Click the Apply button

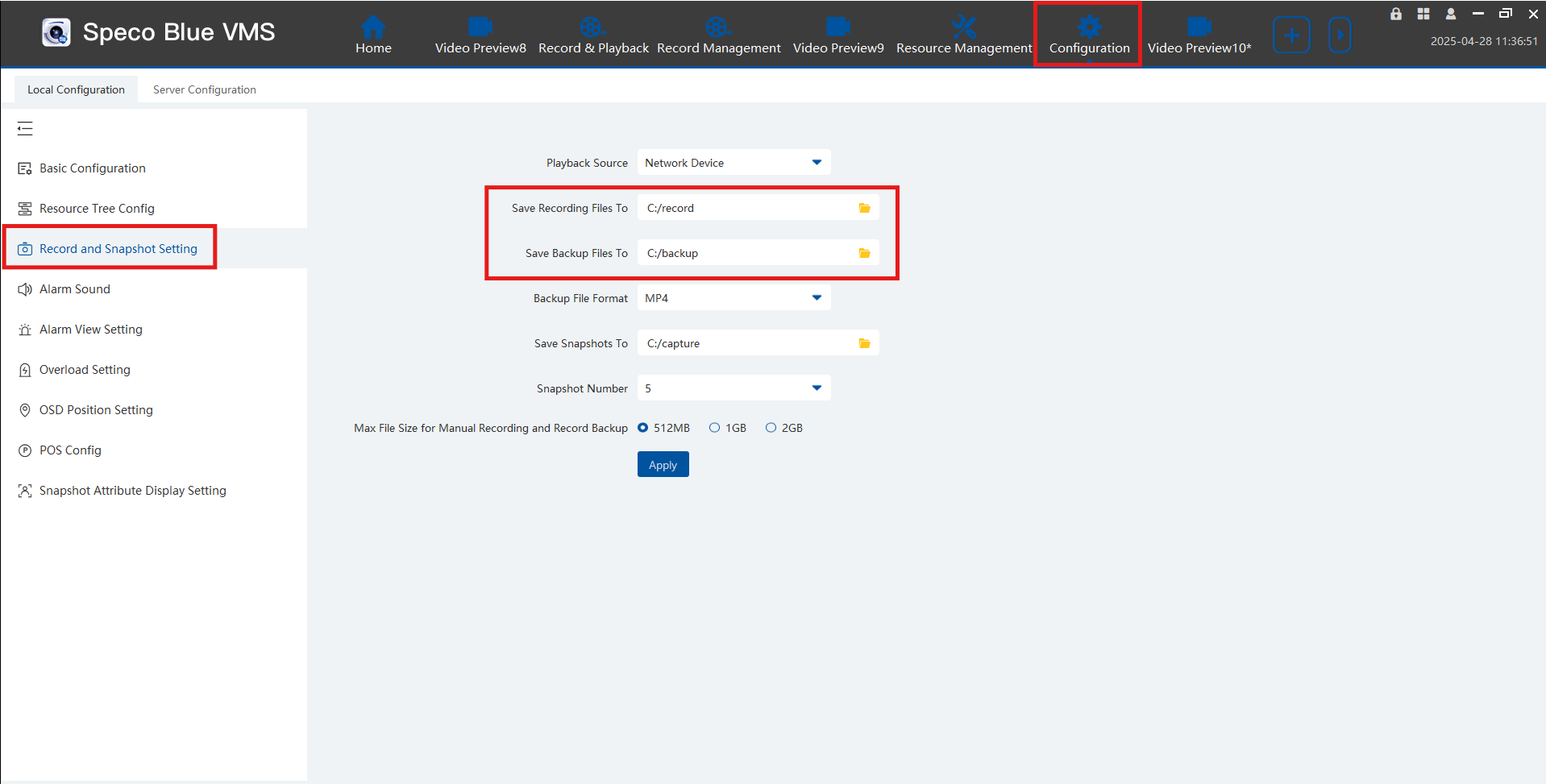point(663,464)
